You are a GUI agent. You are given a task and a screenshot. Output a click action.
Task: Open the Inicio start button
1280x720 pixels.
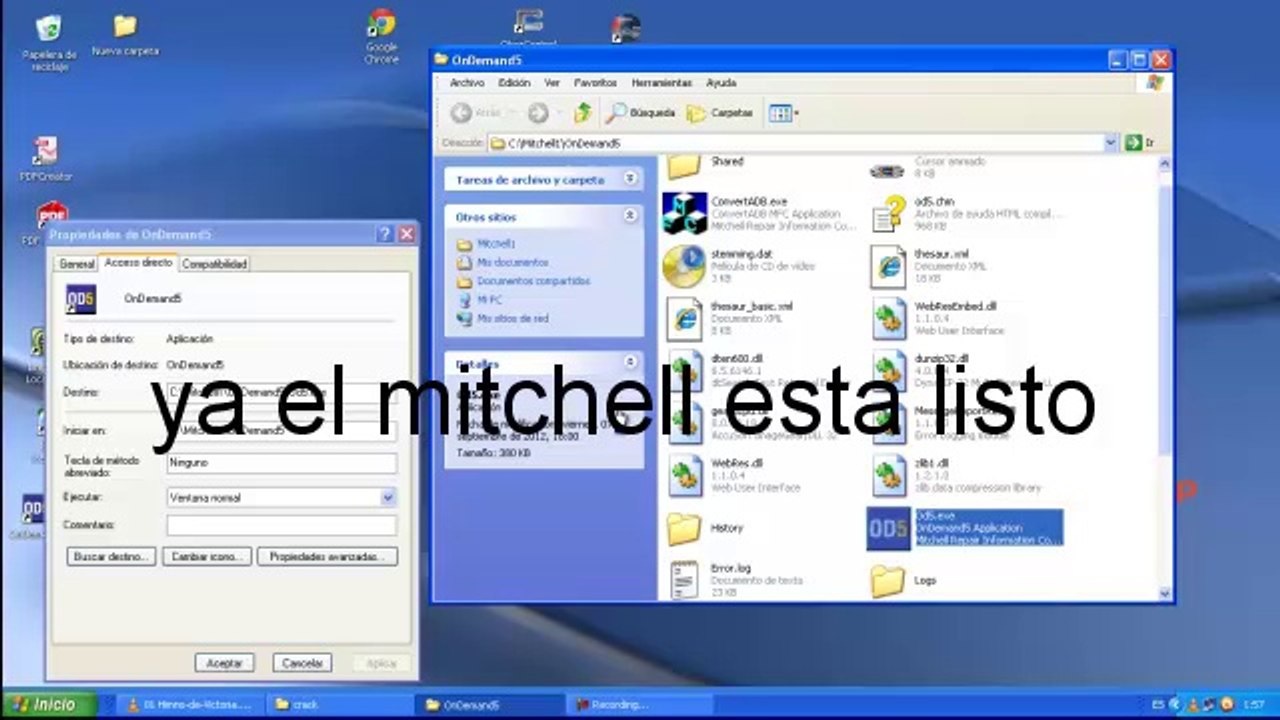tap(48, 704)
